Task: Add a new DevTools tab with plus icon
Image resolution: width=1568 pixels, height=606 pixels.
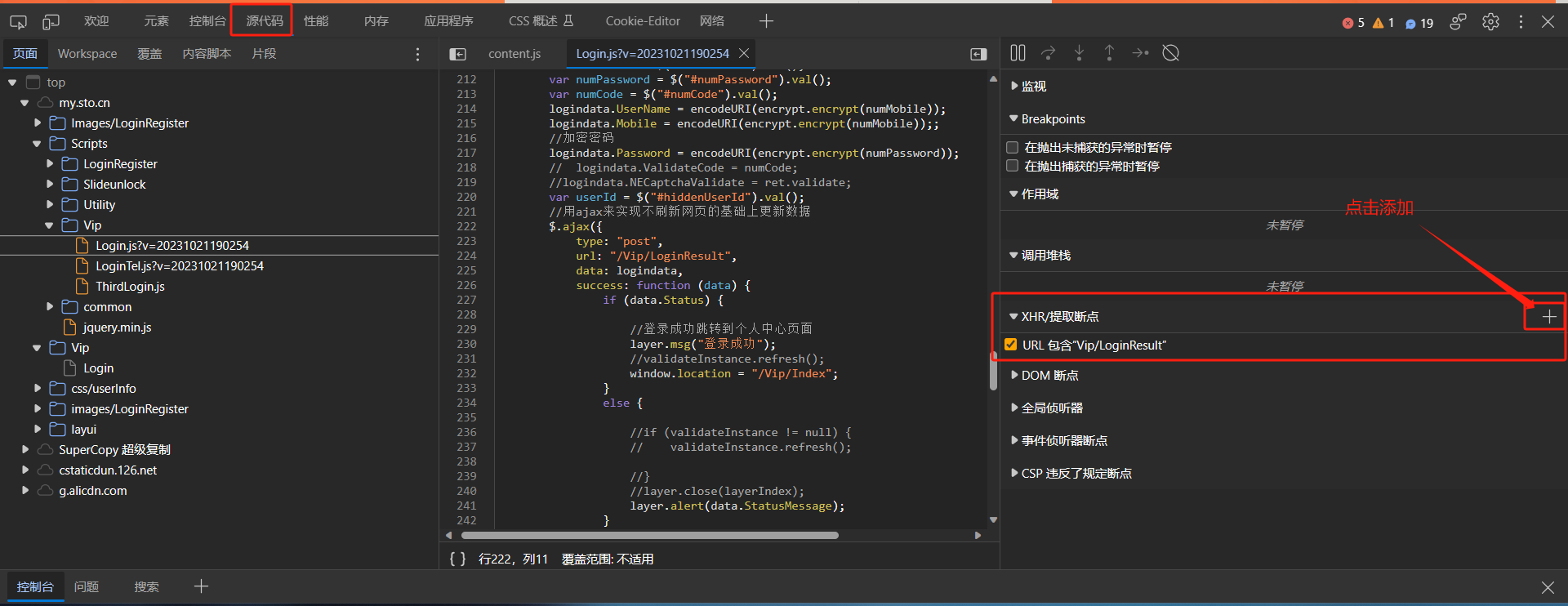Action: coord(766,21)
